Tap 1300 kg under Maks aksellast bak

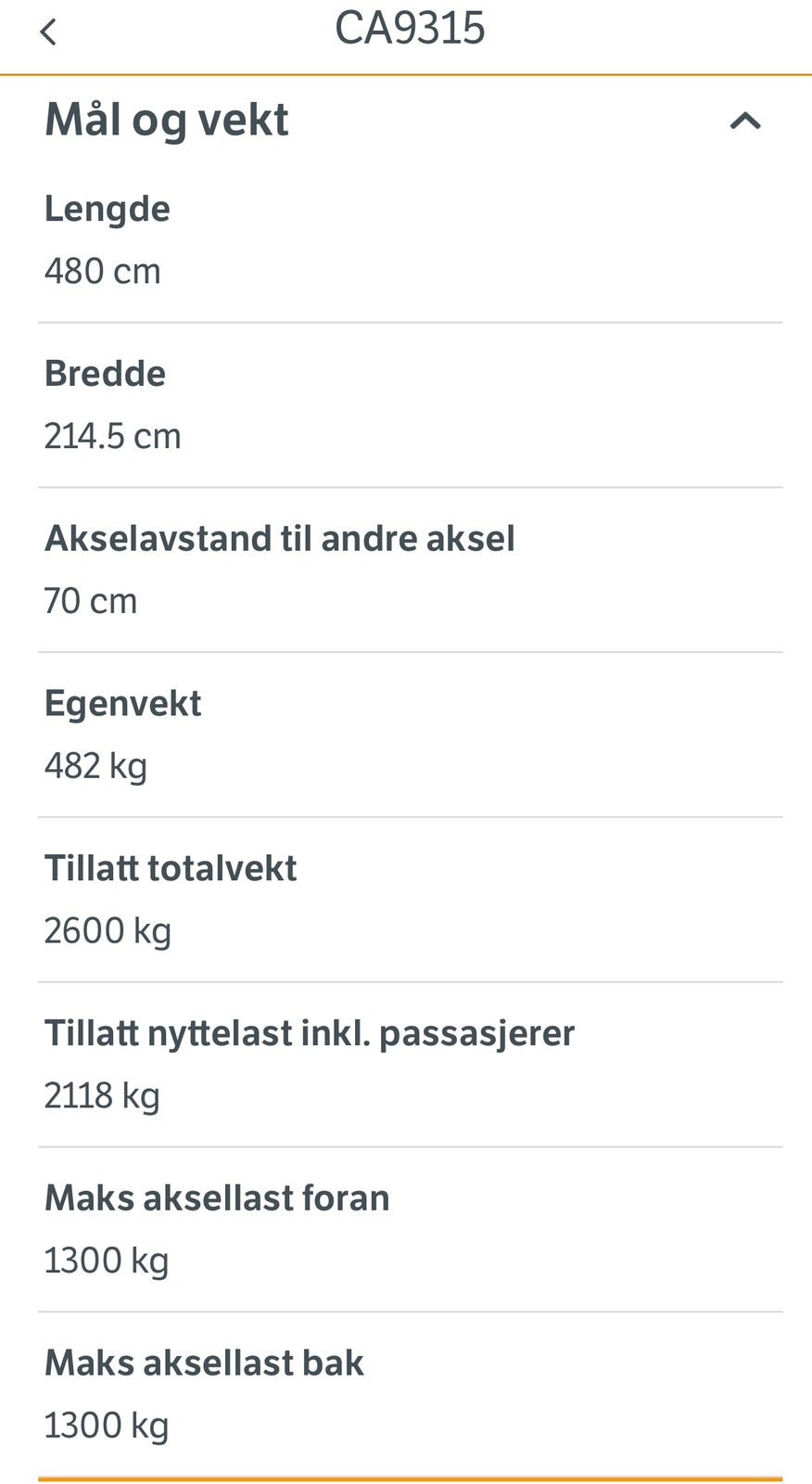(x=108, y=1426)
